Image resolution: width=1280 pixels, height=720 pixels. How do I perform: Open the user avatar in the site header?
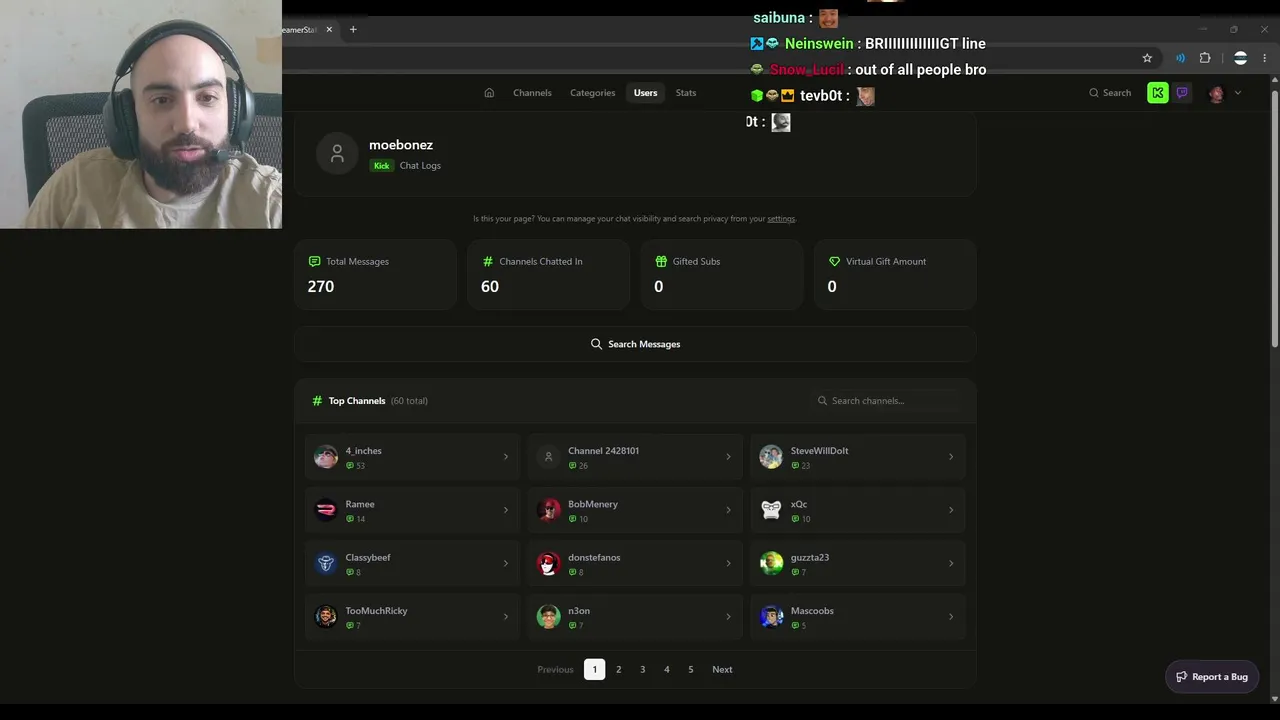click(x=1216, y=93)
